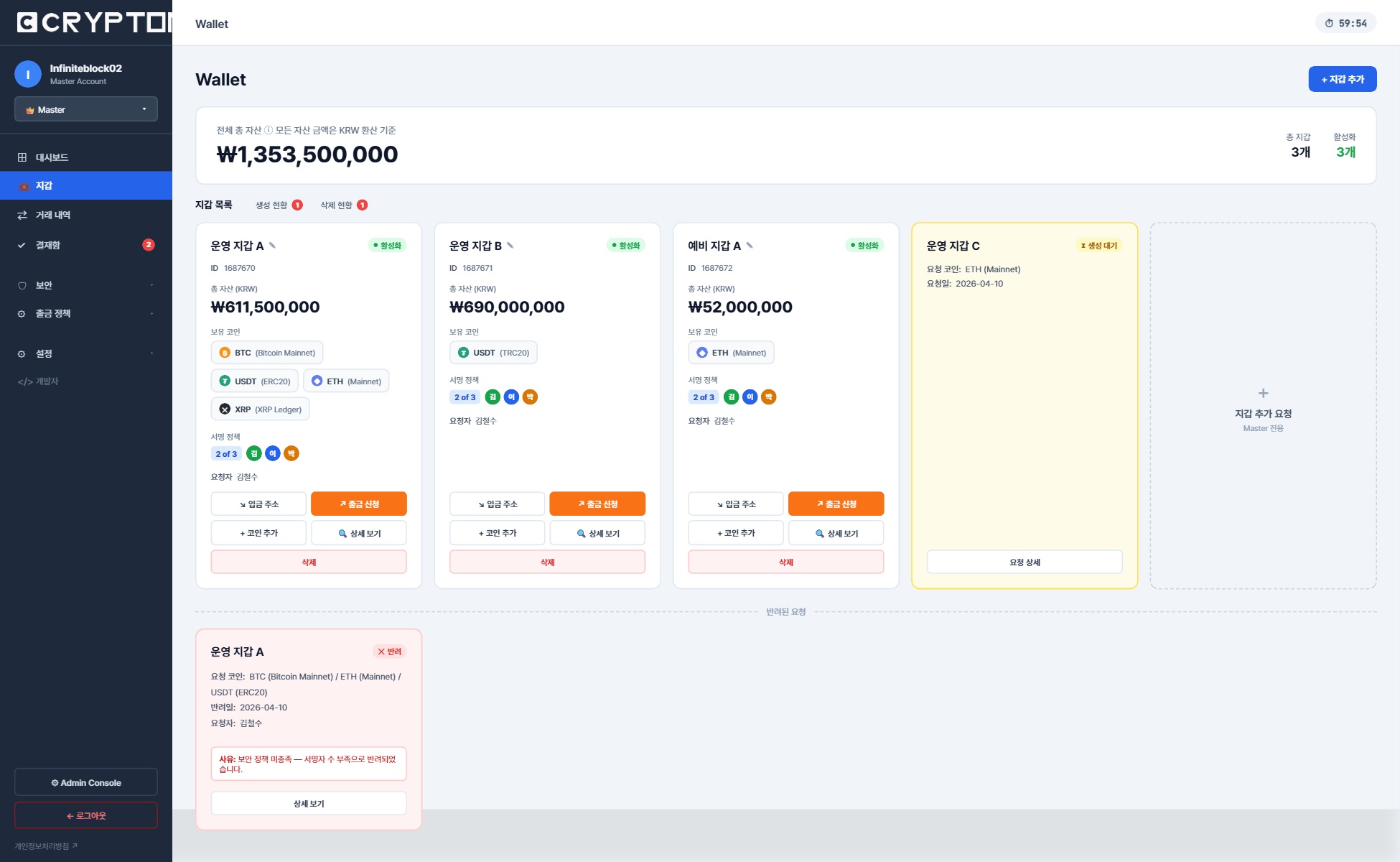Click 삭제 on 예비 지갑 A
Screen dimensions: 1400x862
pos(786,562)
